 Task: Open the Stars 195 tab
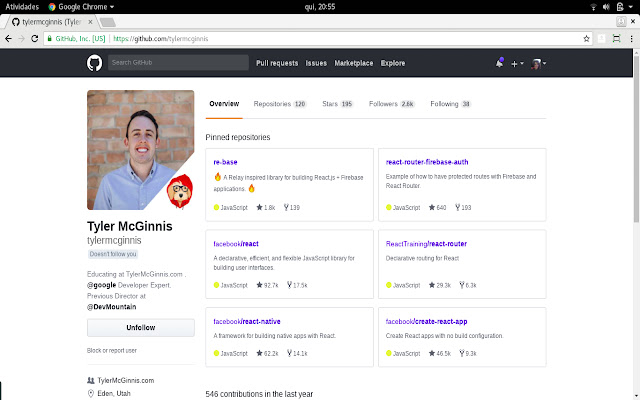tap(338, 104)
